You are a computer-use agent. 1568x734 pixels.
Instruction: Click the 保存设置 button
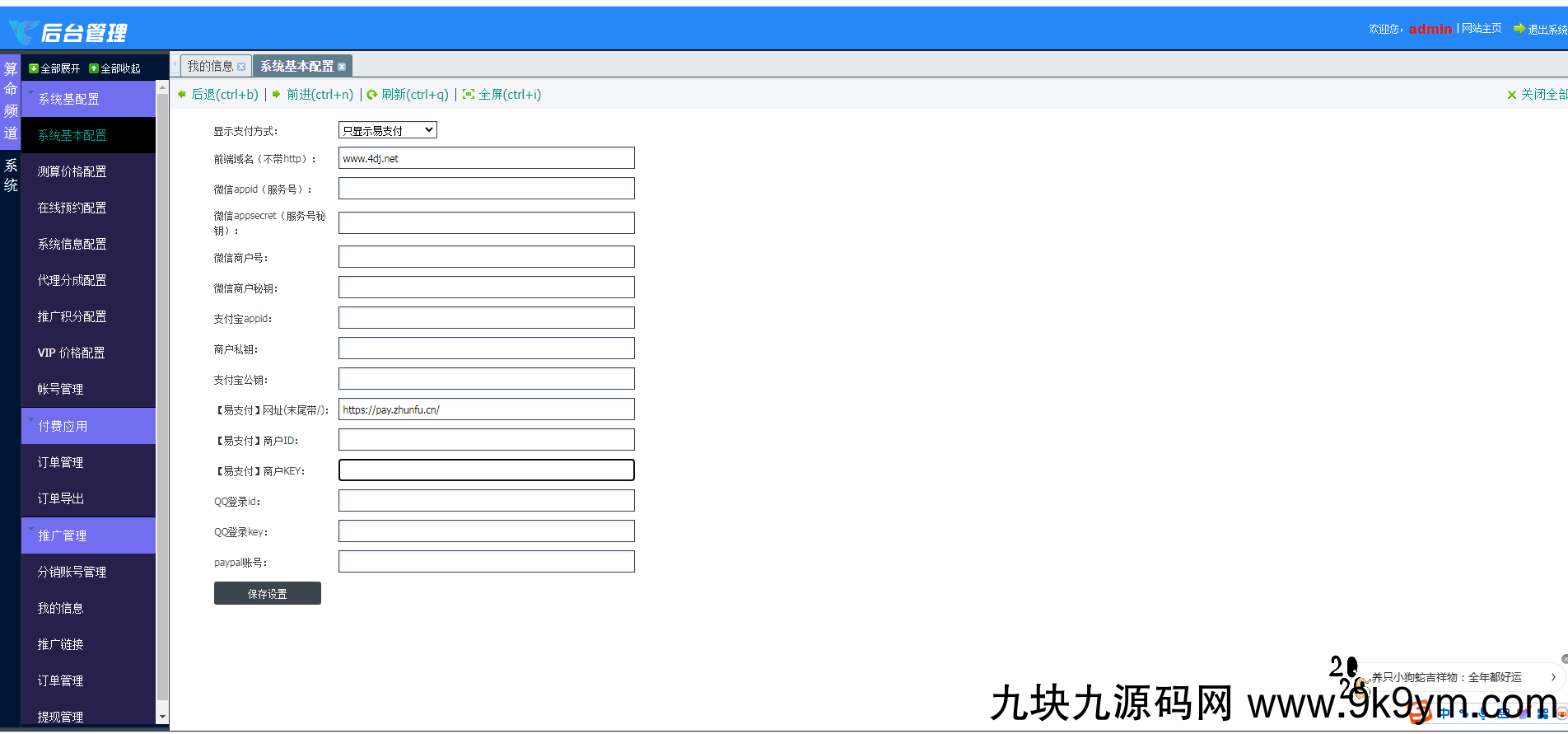tap(268, 593)
